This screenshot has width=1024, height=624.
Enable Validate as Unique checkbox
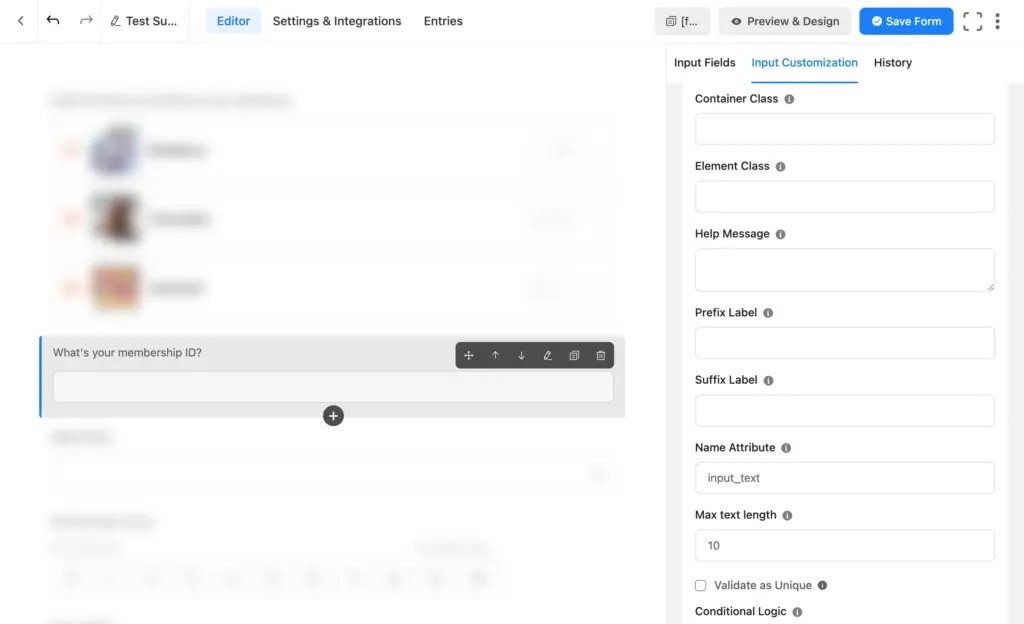click(x=701, y=585)
